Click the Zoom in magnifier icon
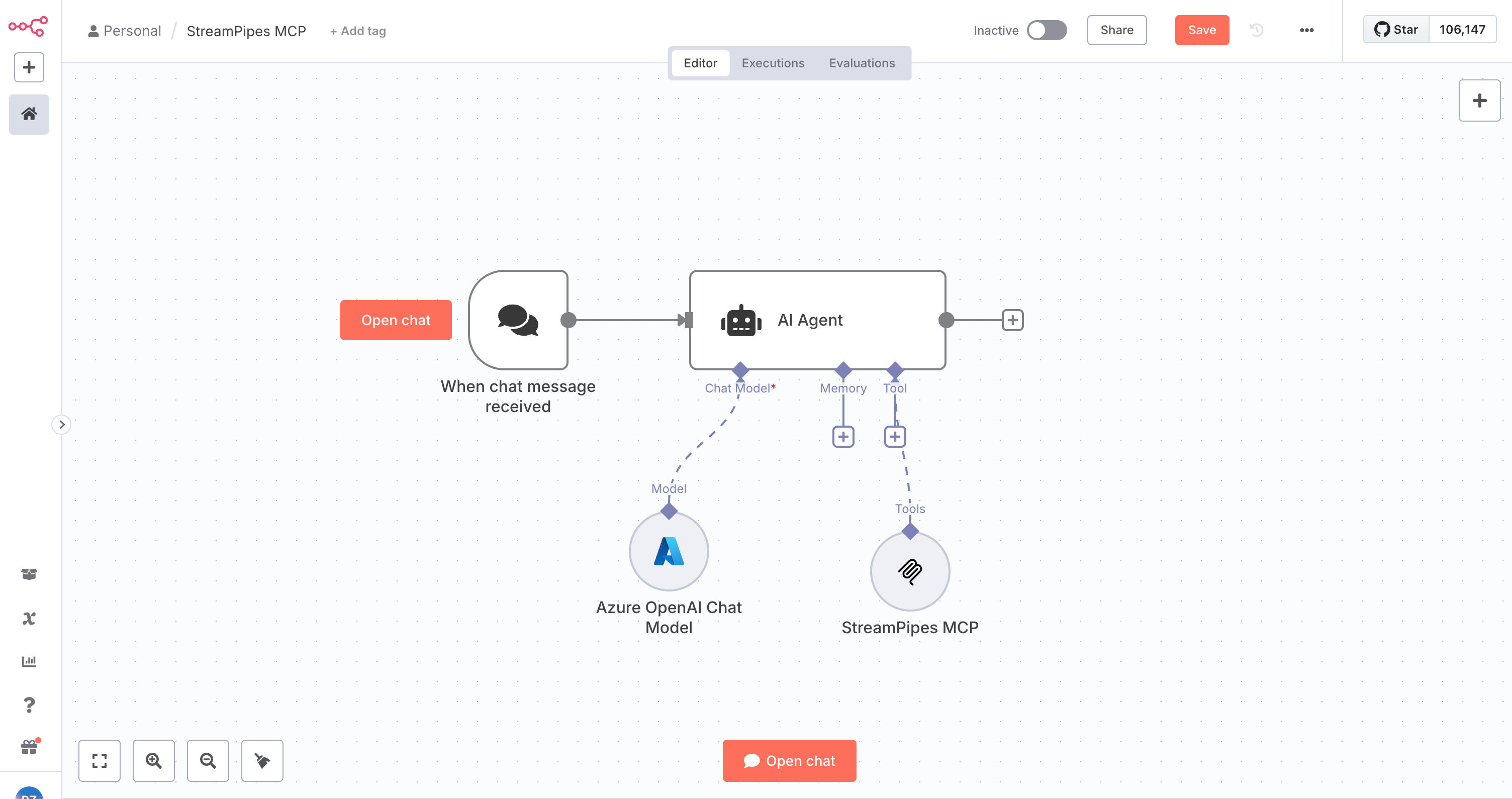Viewport: 1512px width, 799px height. coord(154,761)
